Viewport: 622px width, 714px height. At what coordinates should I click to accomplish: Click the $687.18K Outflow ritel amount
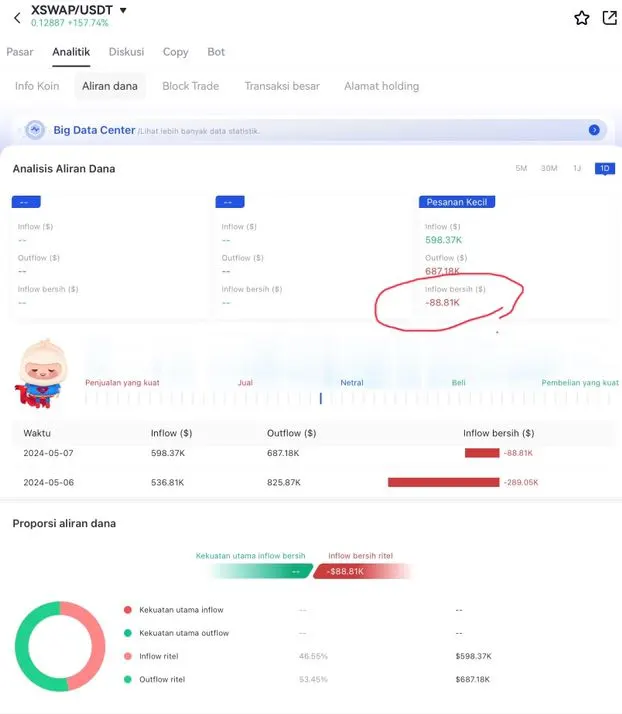(472, 679)
